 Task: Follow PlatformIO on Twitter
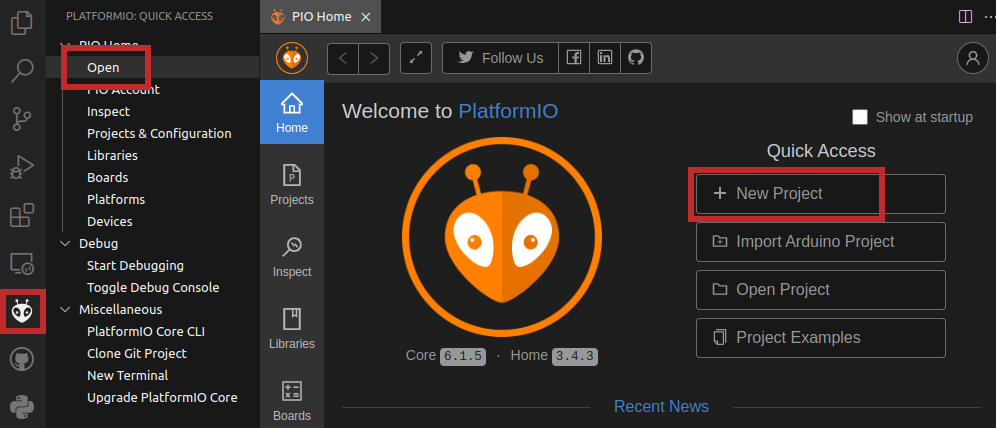coord(500,58)
